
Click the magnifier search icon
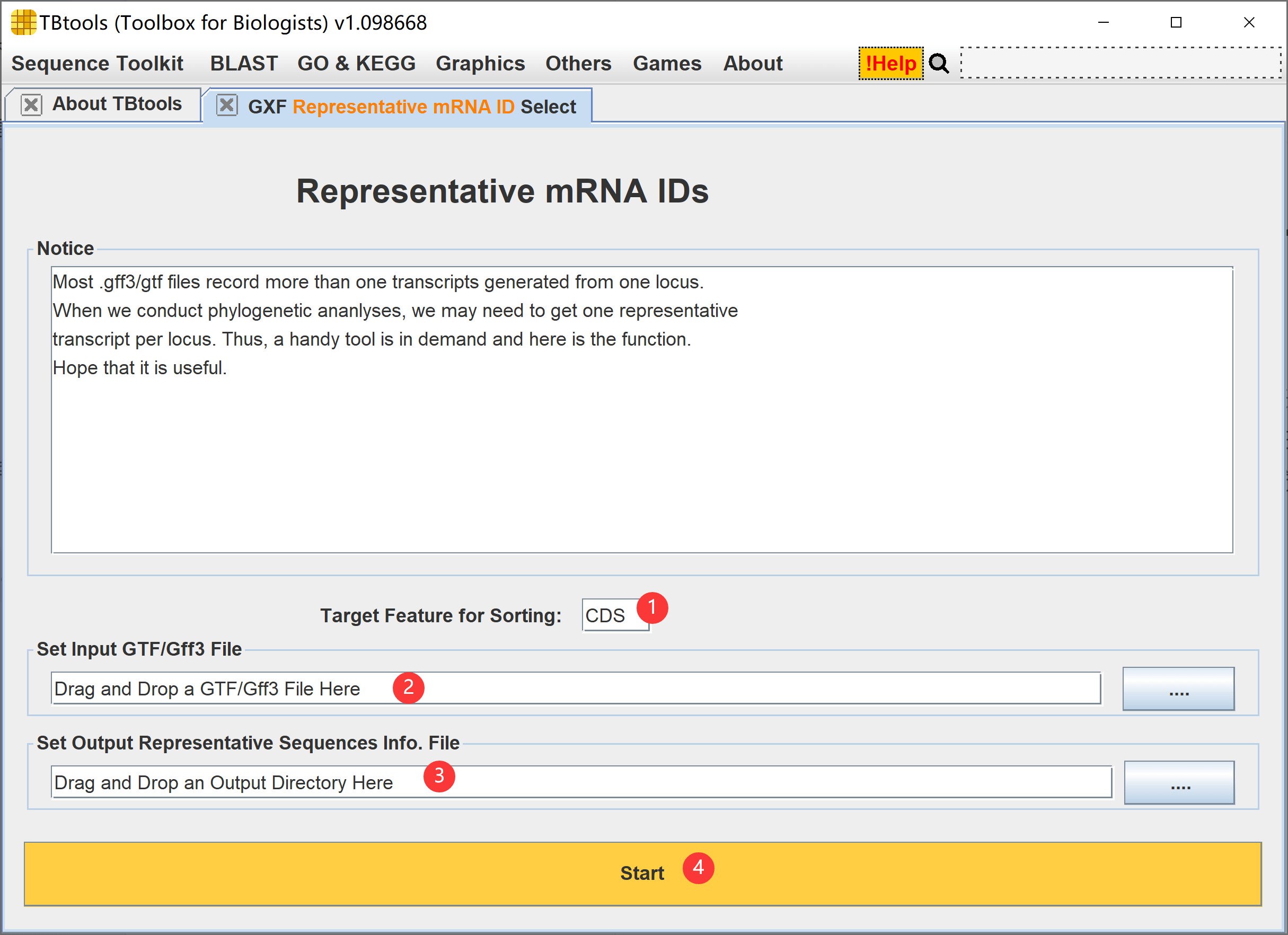[x=938, y=64]
